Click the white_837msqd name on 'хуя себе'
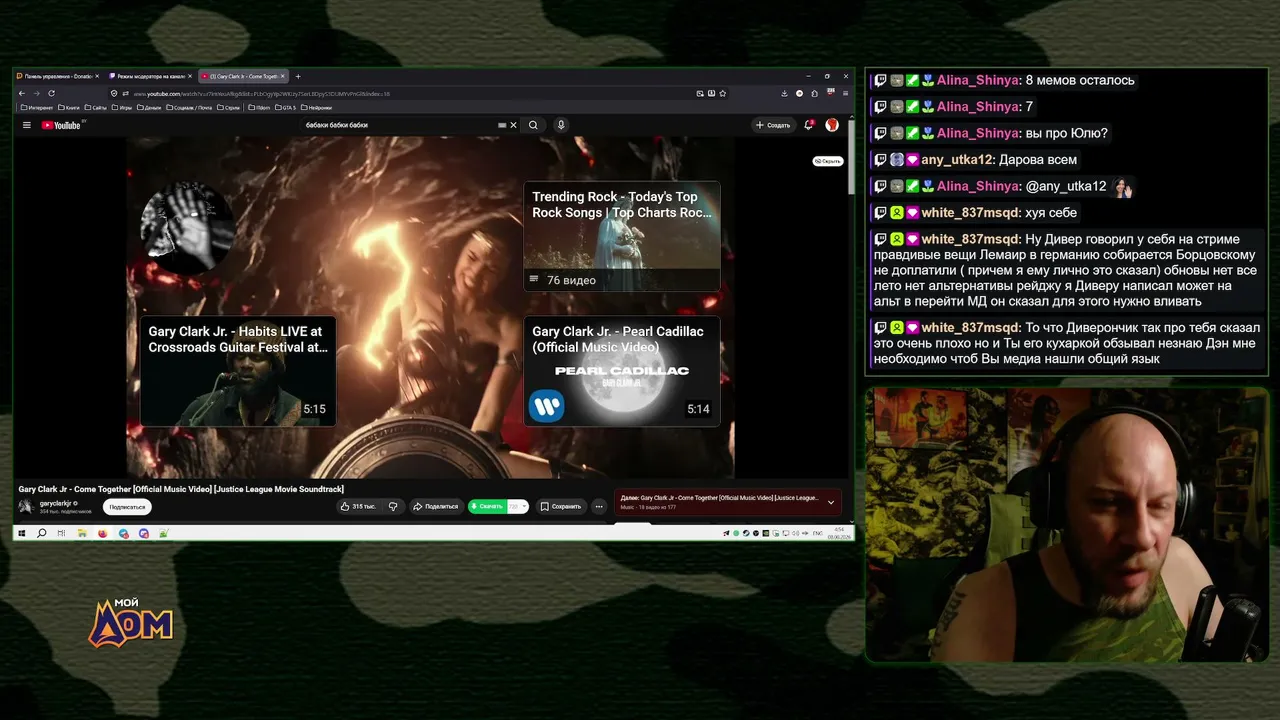Viewport: 1280px width, 720px height. pos(971,213)
